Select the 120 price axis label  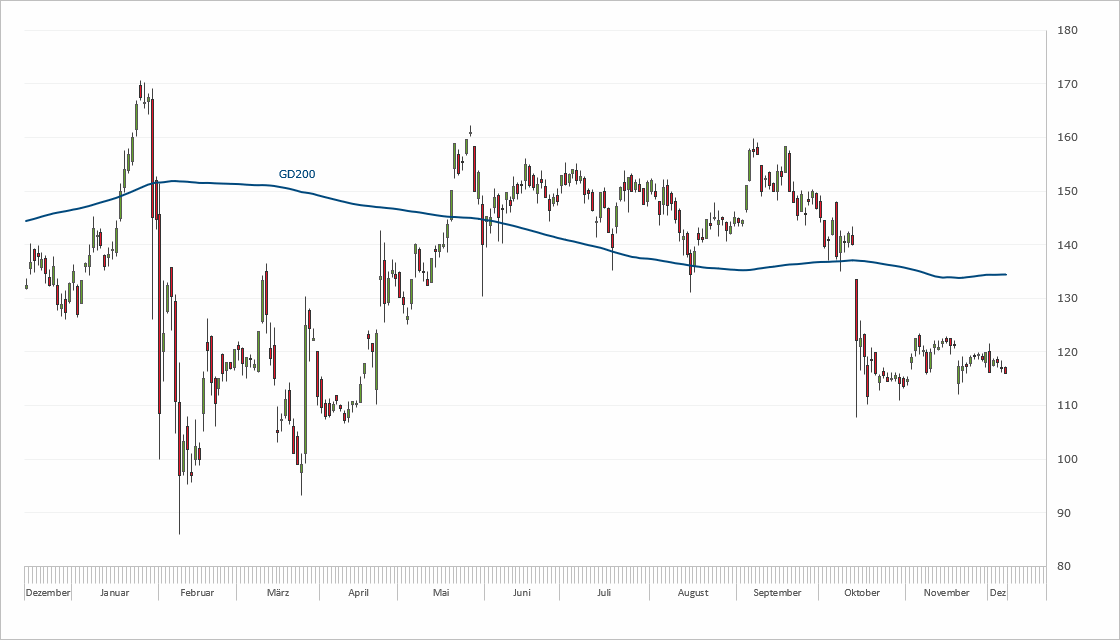pyautogui.click(x=1067, y=352)
